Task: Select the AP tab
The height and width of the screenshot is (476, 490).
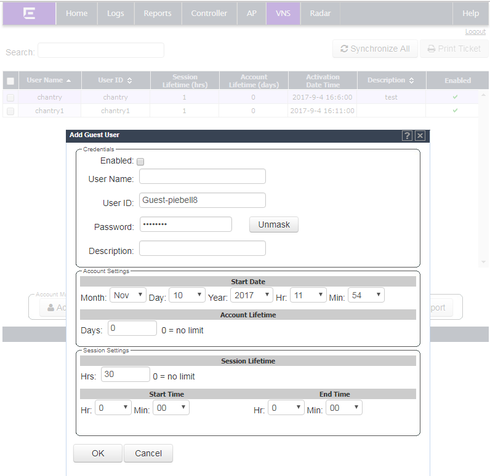Action: [252, 13]
